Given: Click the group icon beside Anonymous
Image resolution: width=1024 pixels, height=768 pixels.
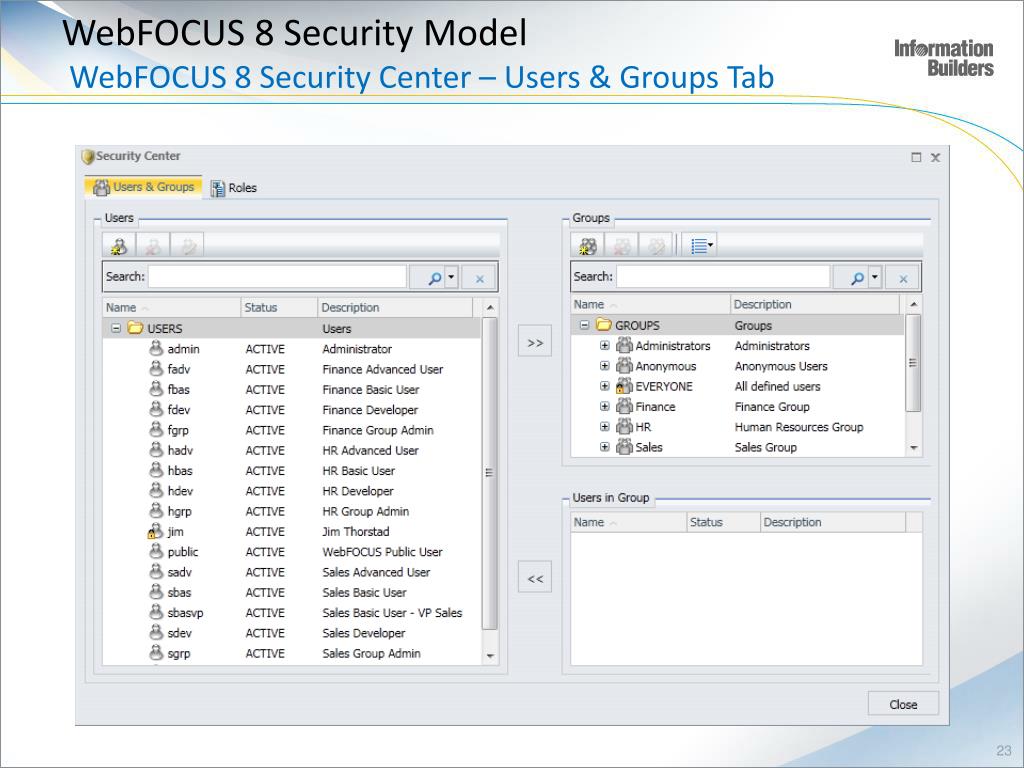Looking at the screenshot, I should [x=624, y=365].
